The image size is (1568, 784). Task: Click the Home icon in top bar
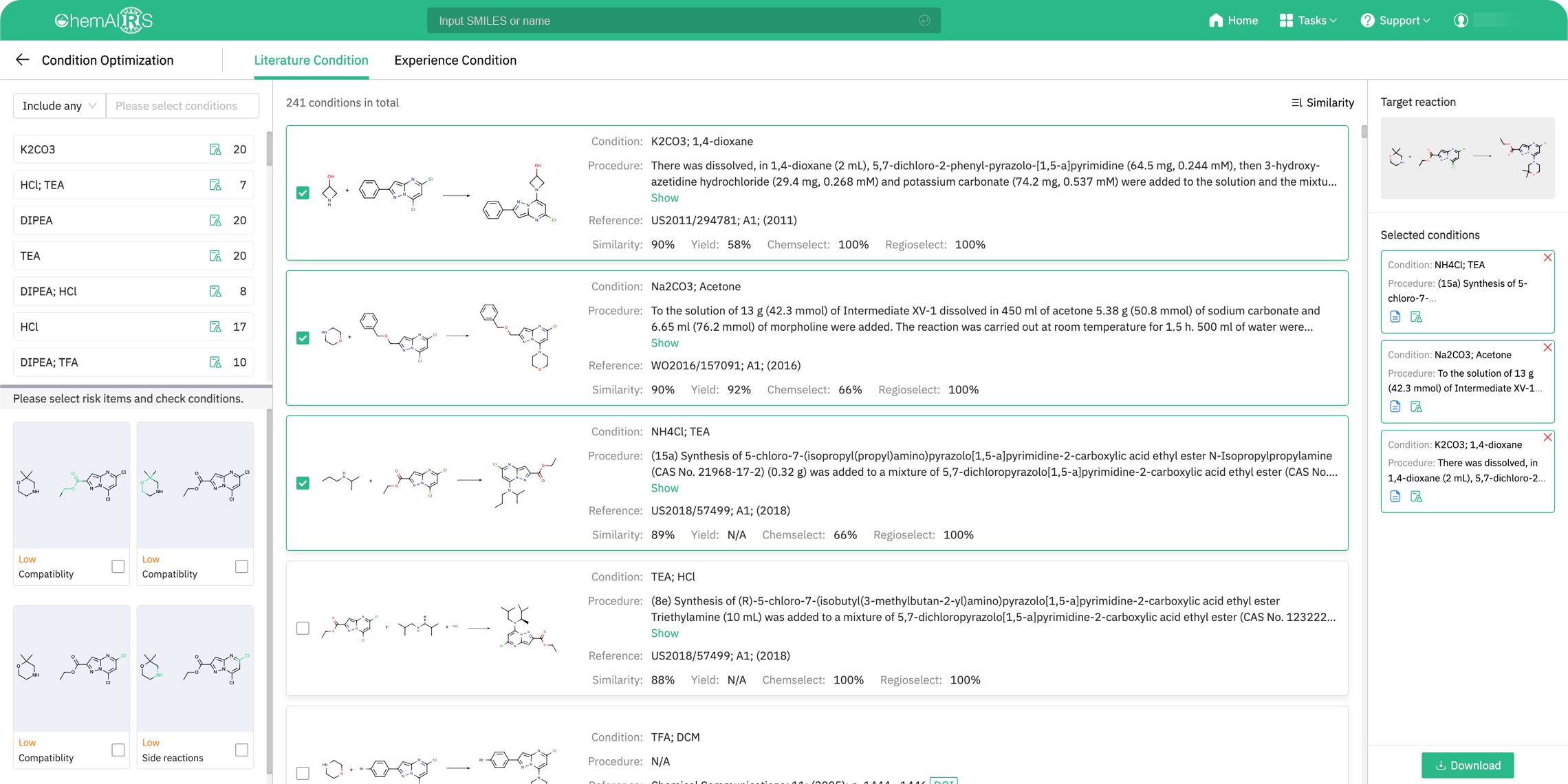[1215, 21]
